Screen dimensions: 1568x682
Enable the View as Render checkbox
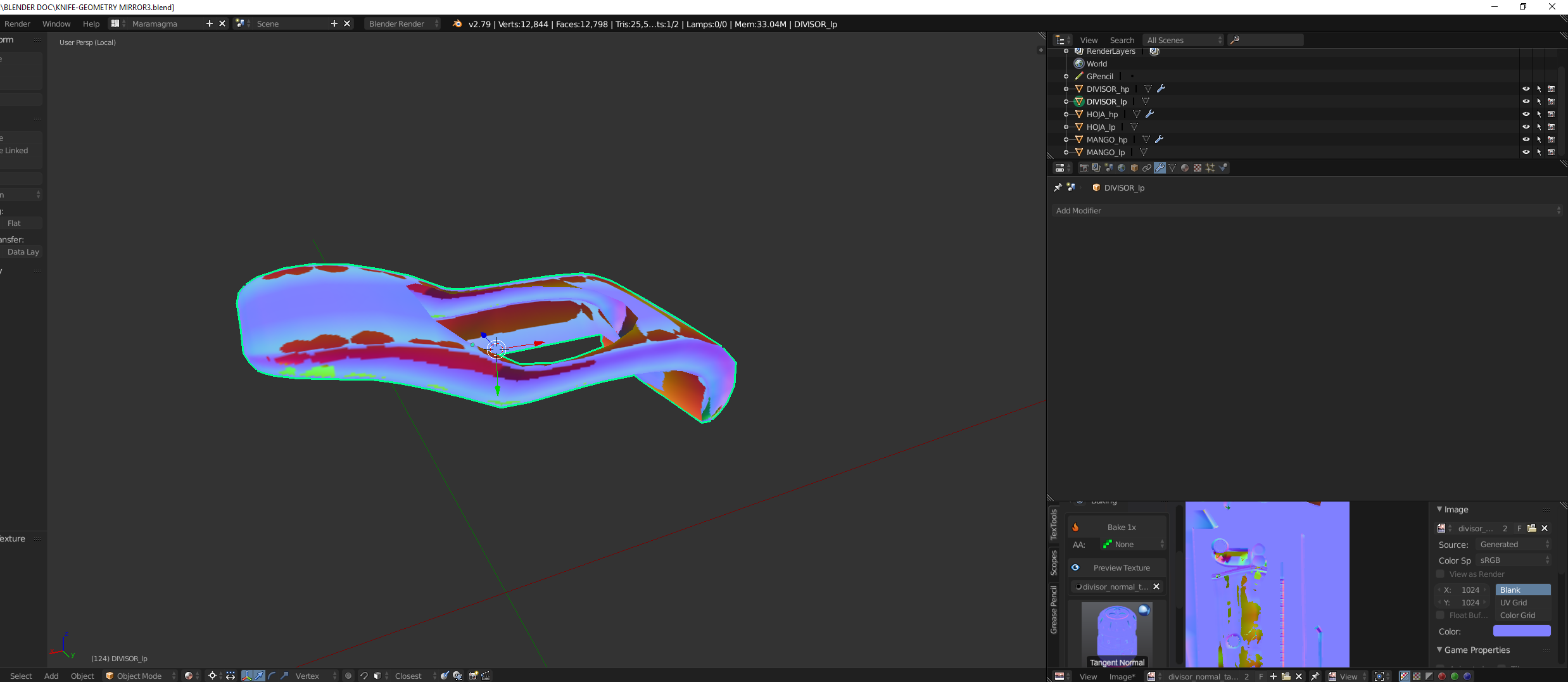point(1441,574)
